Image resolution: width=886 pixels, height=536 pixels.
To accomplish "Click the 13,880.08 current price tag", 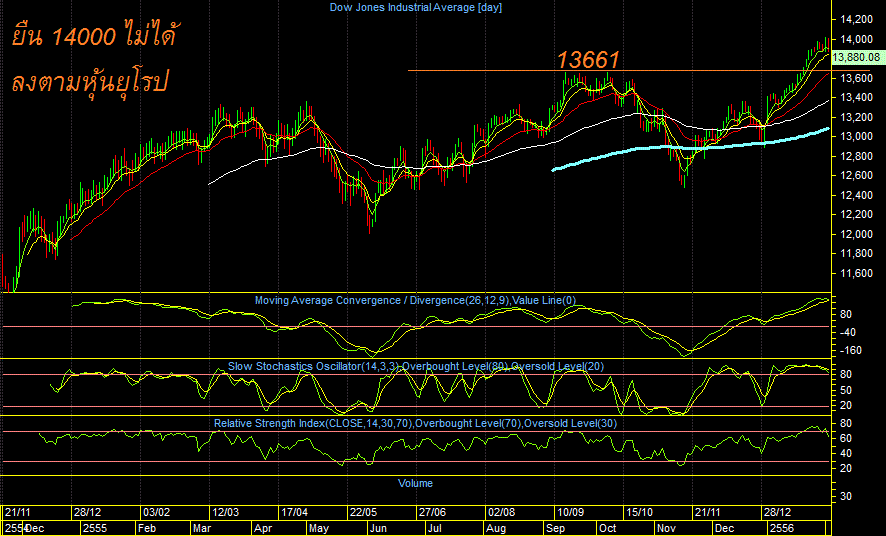I will 856,57.
